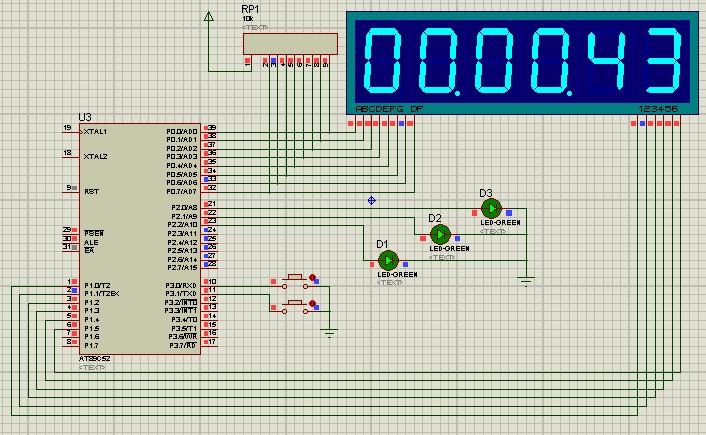Screen dimensions: 706x435
Task: Select the LED D2 component
Action: tap(440, 234)
